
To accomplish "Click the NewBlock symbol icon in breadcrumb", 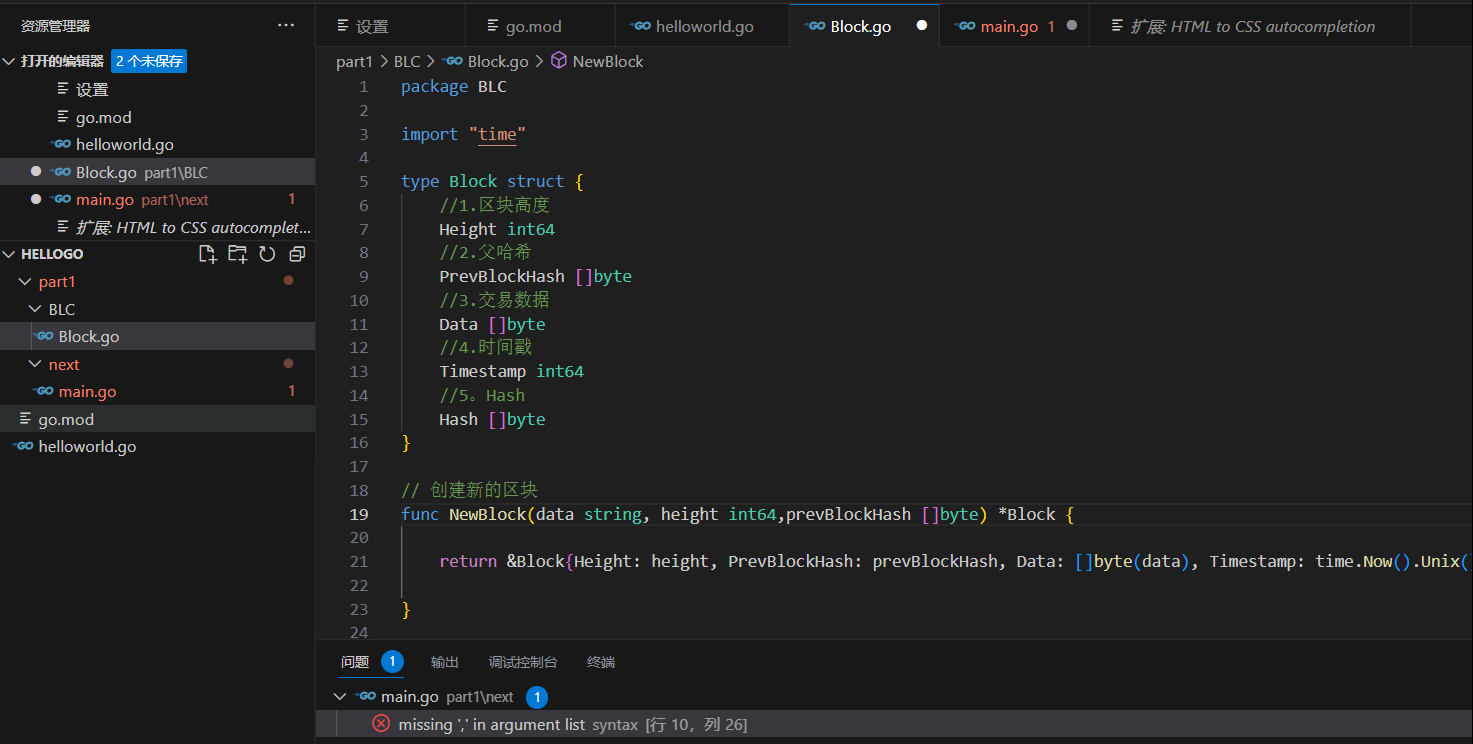I will tap(559, 61).
